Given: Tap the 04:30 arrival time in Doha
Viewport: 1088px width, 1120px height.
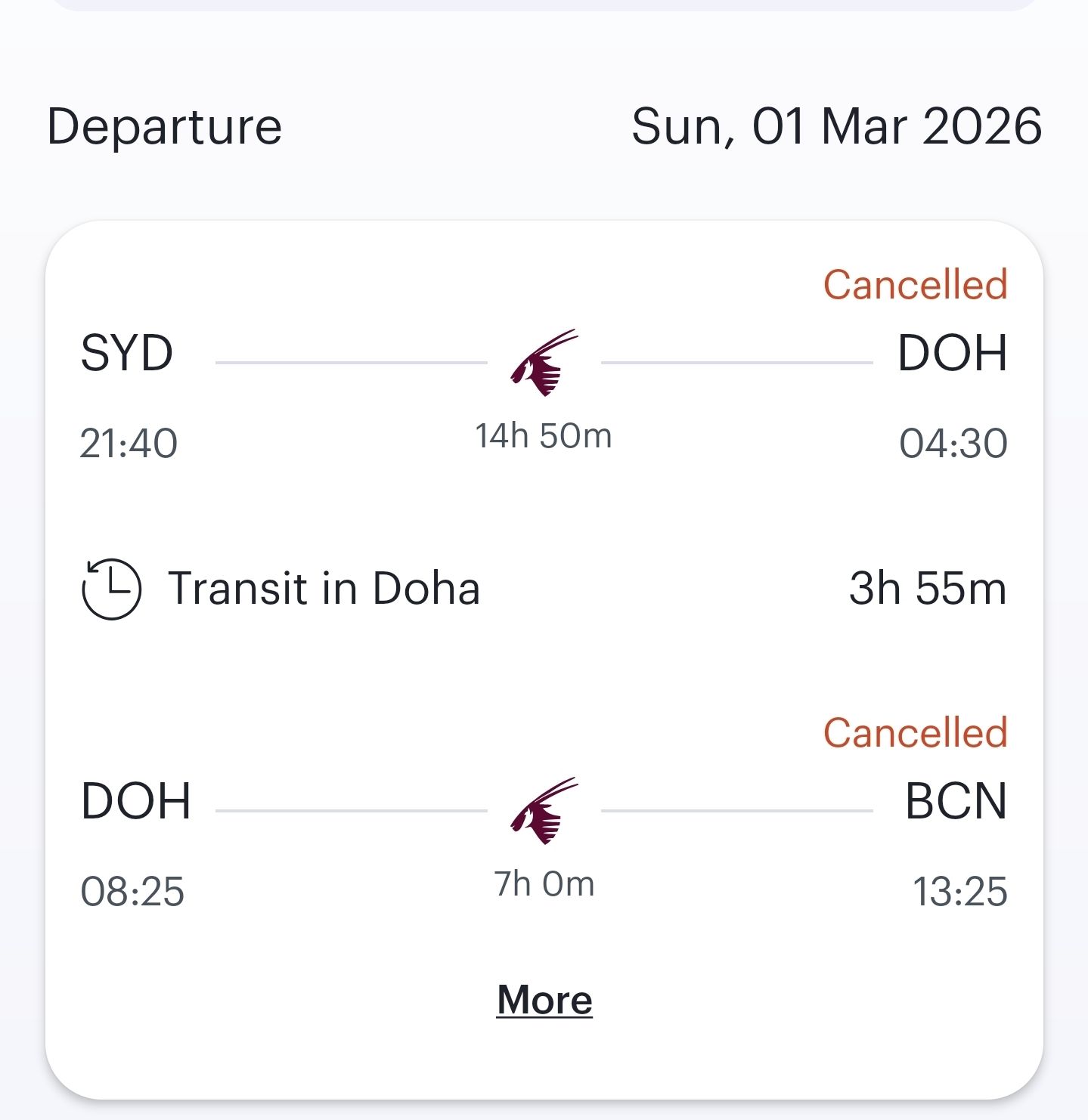Looking at the screenshot, I should click(x=953, y=443).
